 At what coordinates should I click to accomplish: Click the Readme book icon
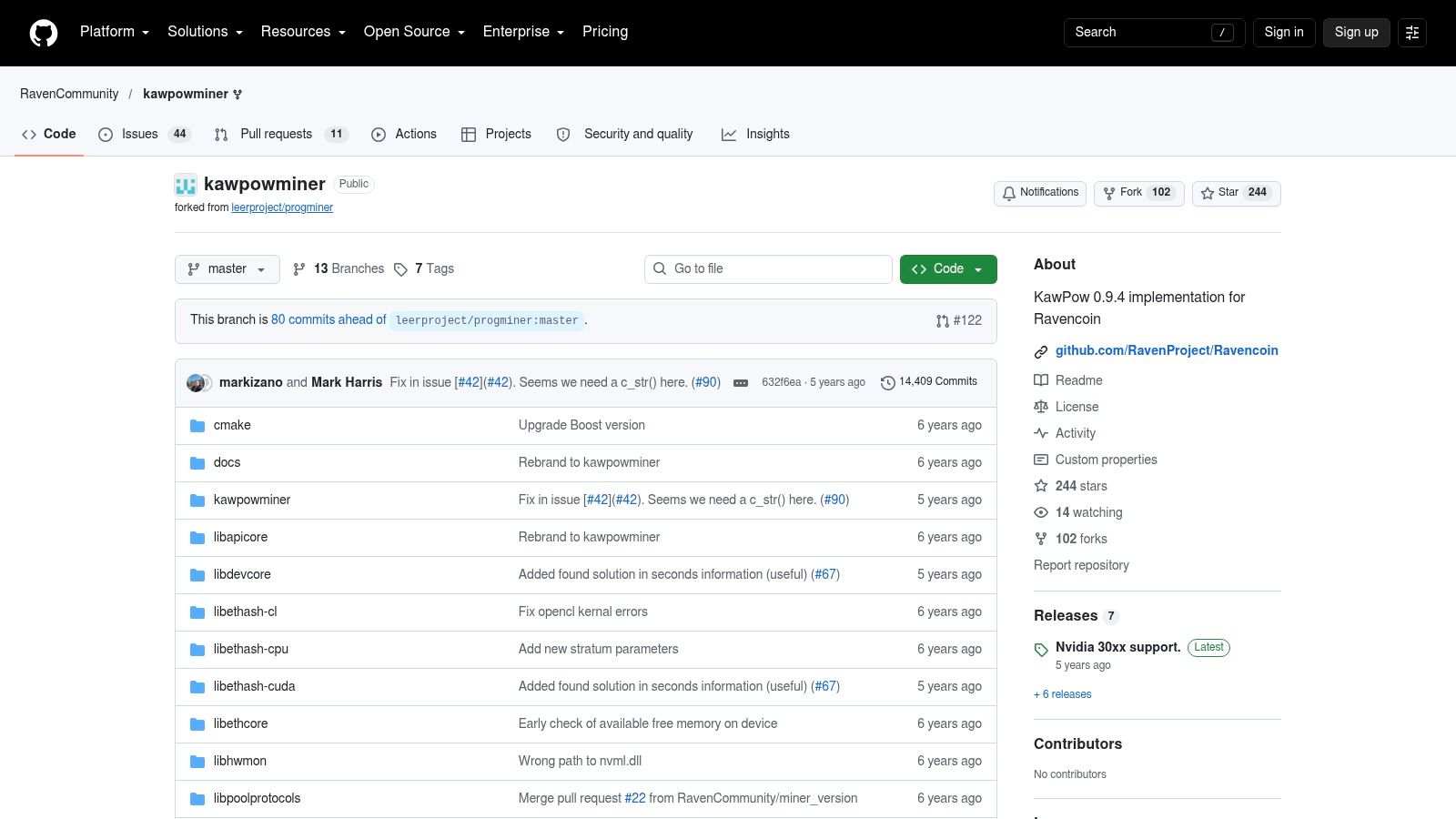pos(1041,380)
